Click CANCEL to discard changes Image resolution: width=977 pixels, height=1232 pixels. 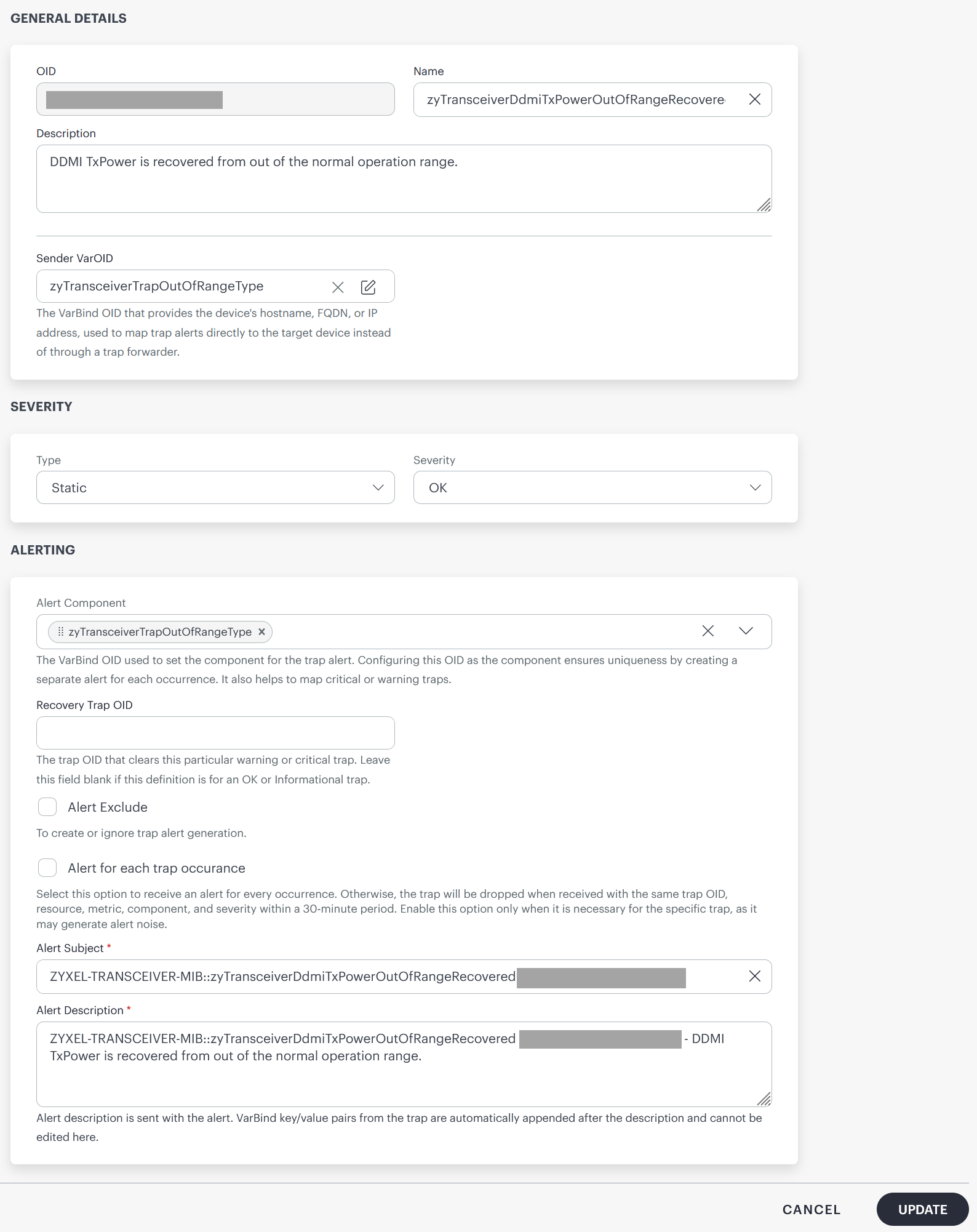[x=811, y=1210]
